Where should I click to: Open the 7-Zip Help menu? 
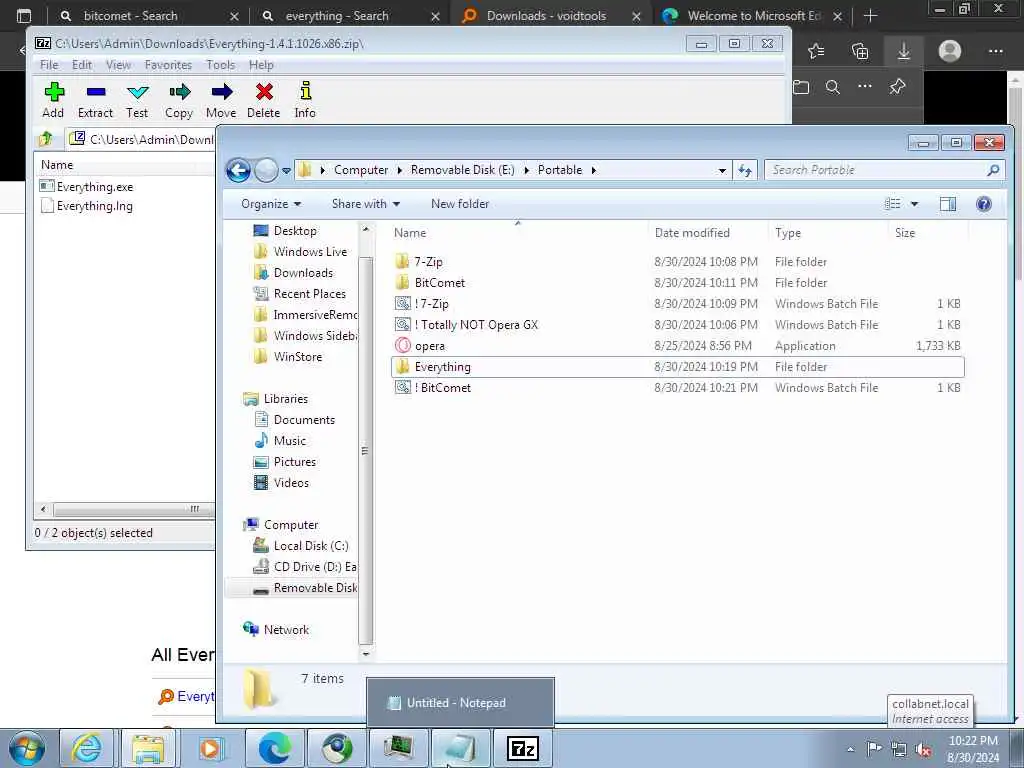tap(261, 65)
